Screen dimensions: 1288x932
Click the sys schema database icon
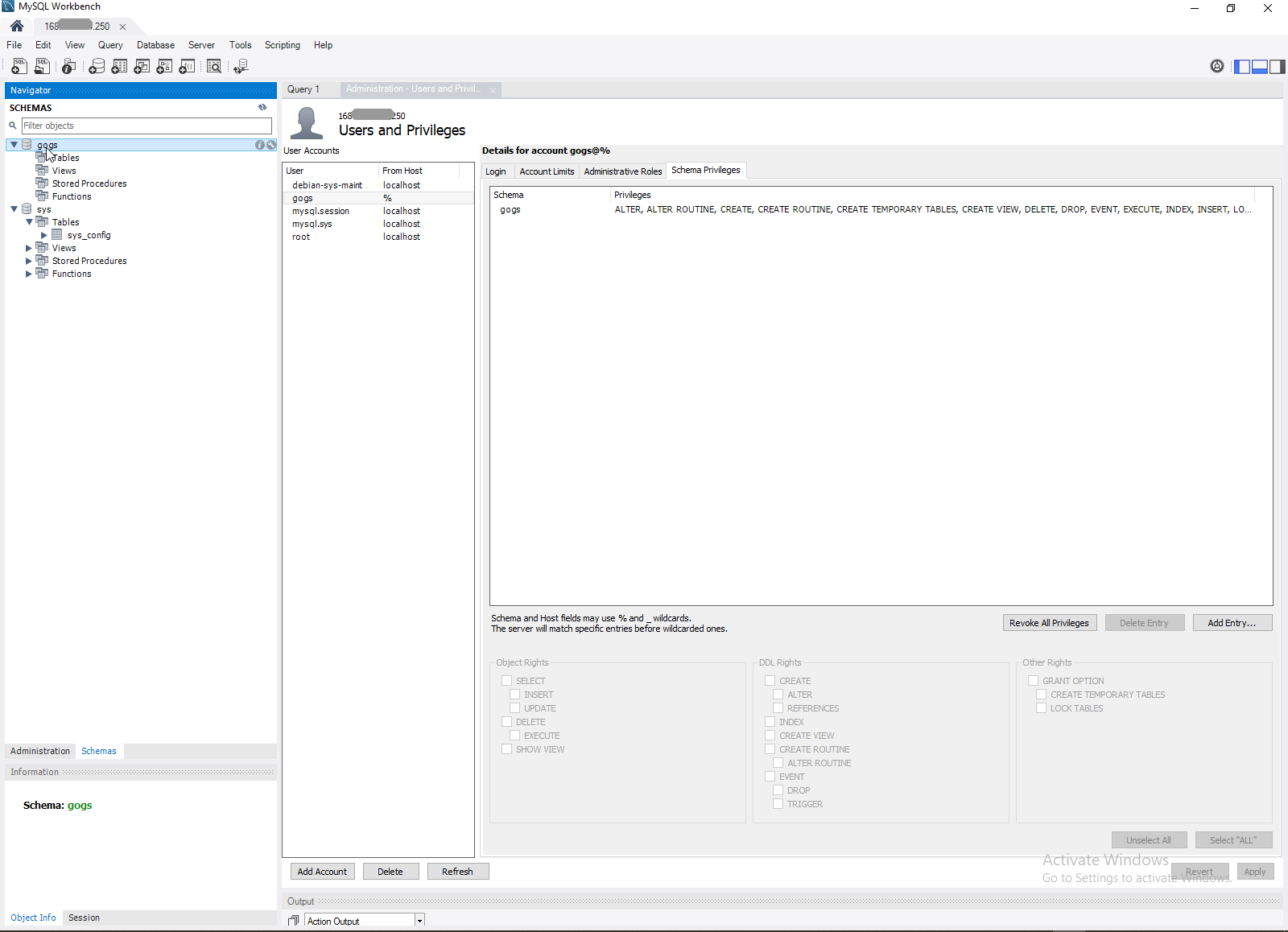[x=27, y=209]
